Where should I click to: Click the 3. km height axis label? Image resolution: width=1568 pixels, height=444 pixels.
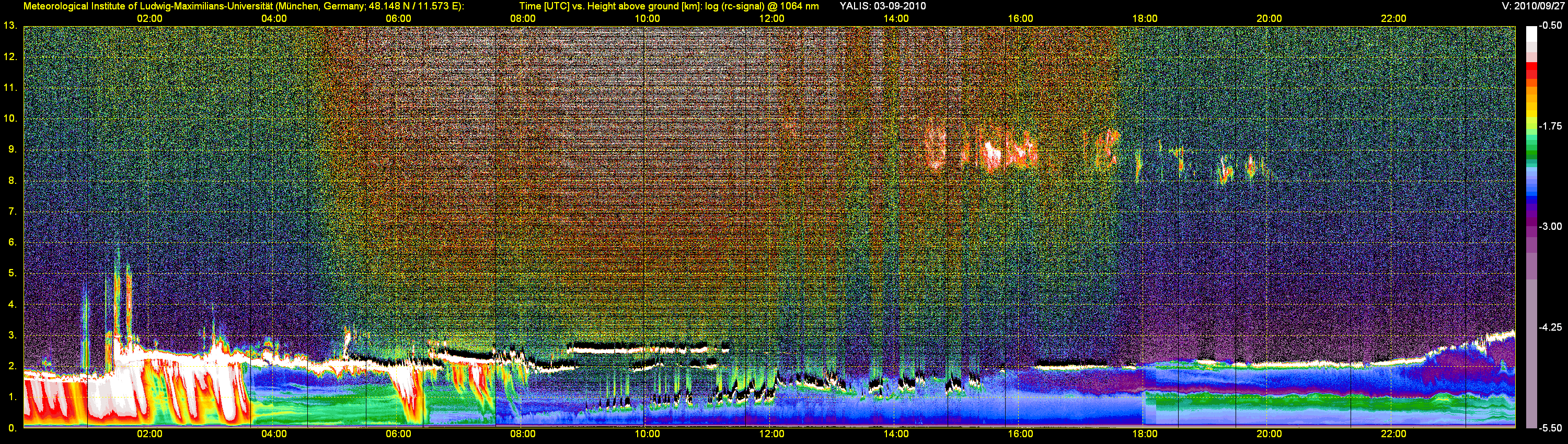(x=13, y=335)
